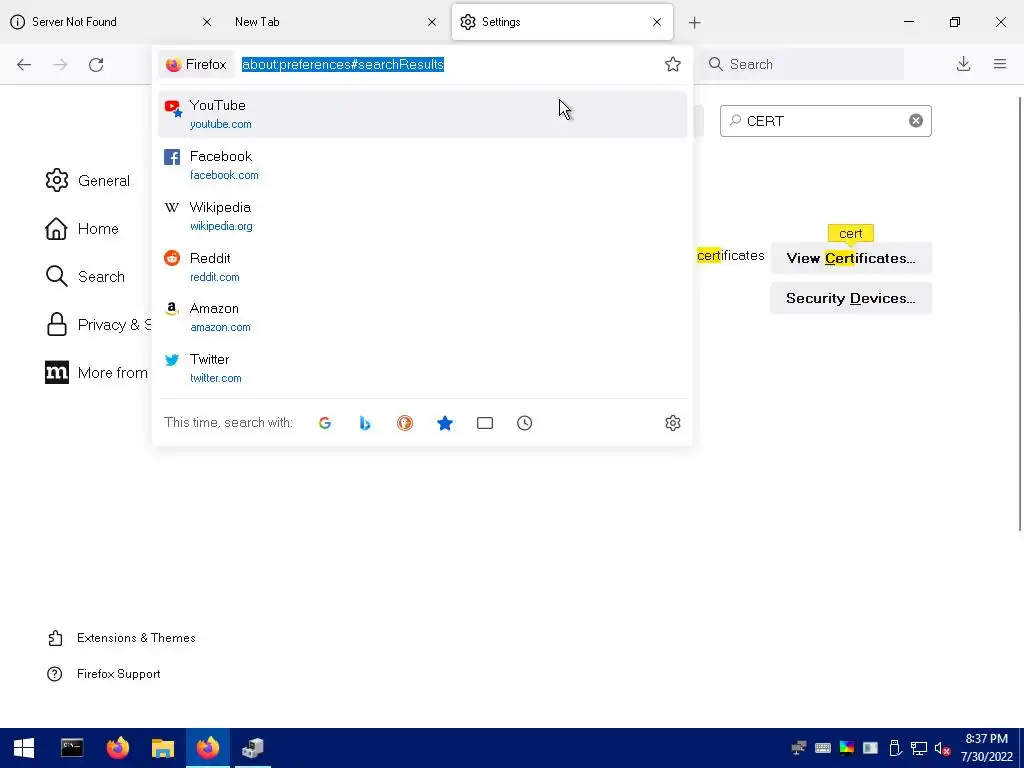This screenshot has width=1024, height=768.
Task: Close the Settings tab
Action: point(657,22)
